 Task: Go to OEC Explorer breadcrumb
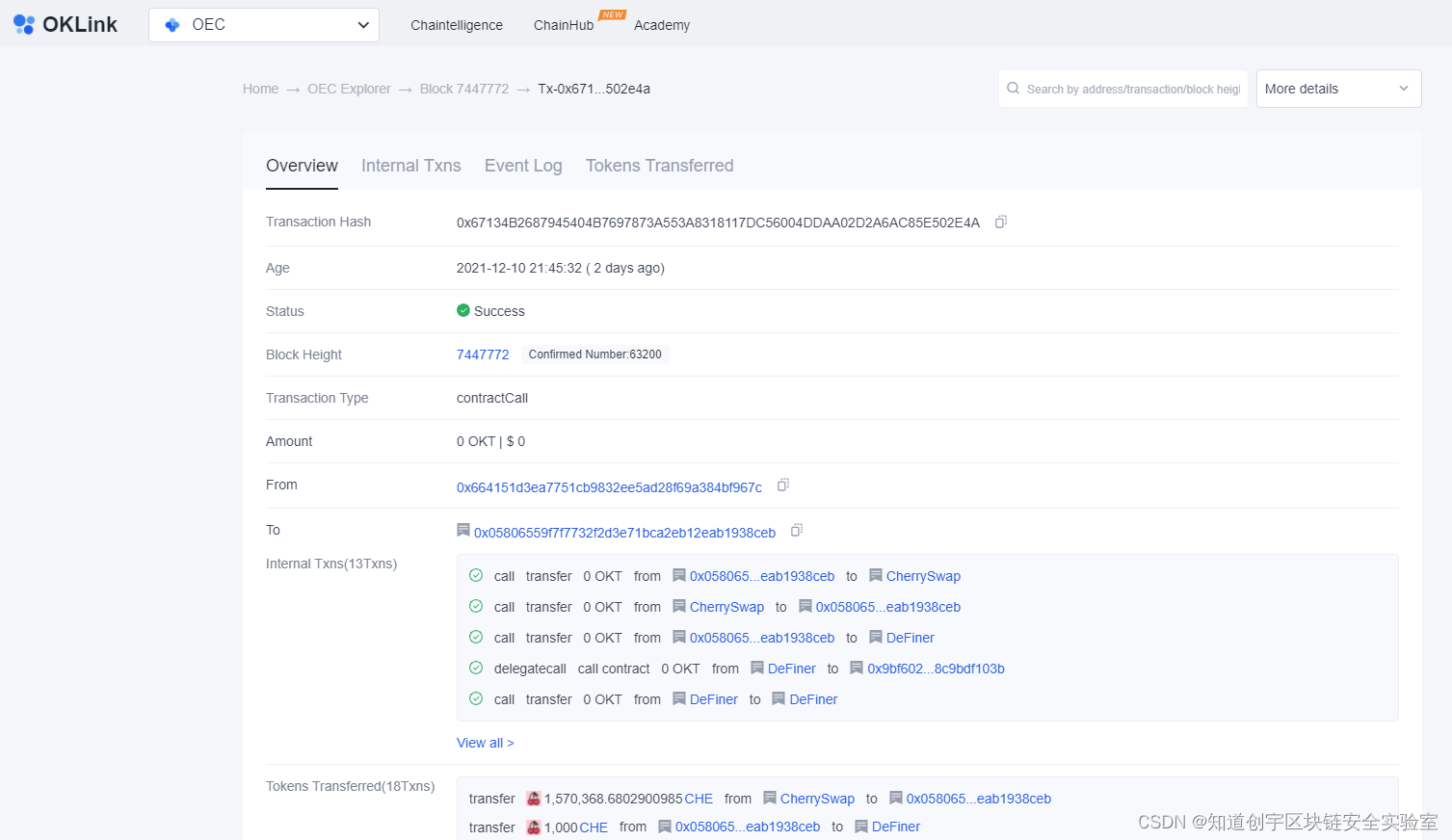click(349, 89)
